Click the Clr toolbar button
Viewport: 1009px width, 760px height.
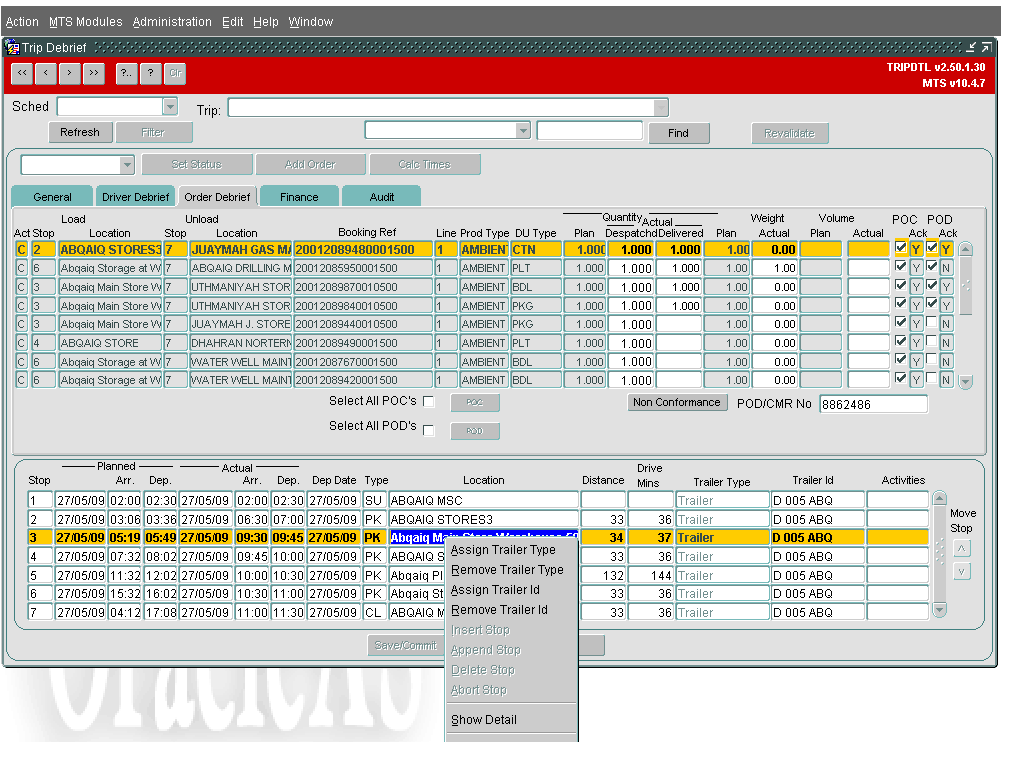pos(175,73)
